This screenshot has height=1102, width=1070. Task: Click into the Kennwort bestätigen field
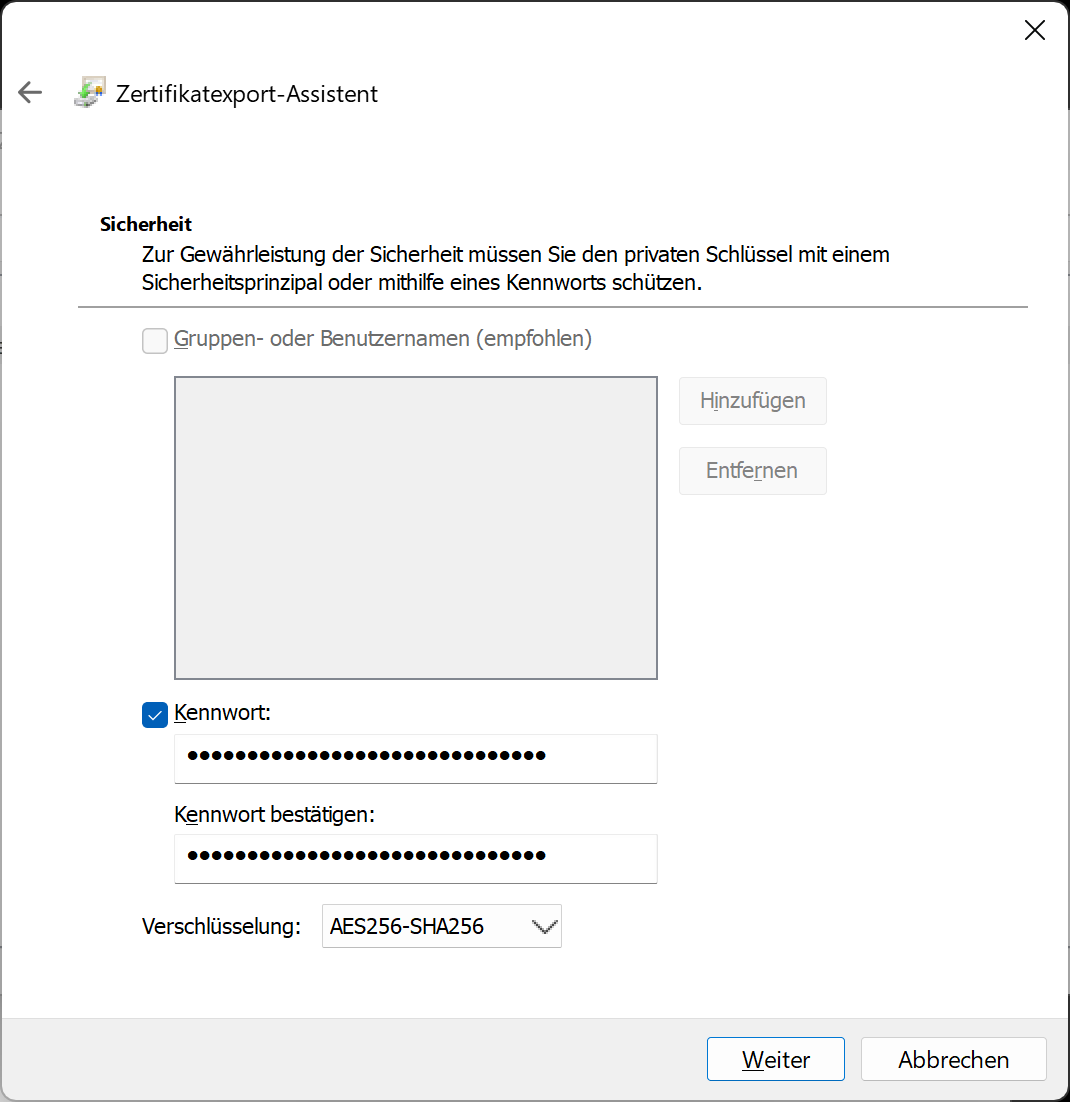pyautogui.click(x=415, y=857)
